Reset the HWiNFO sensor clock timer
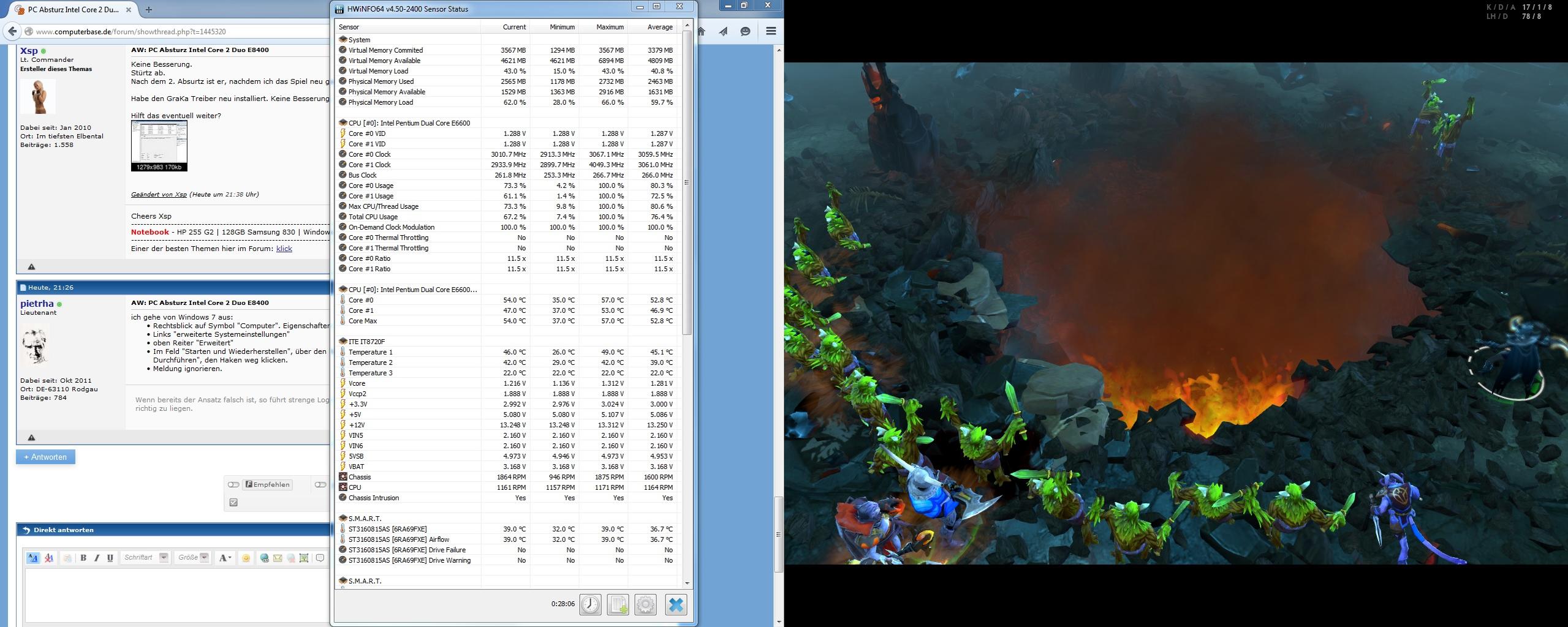 (x=590, y=604)
